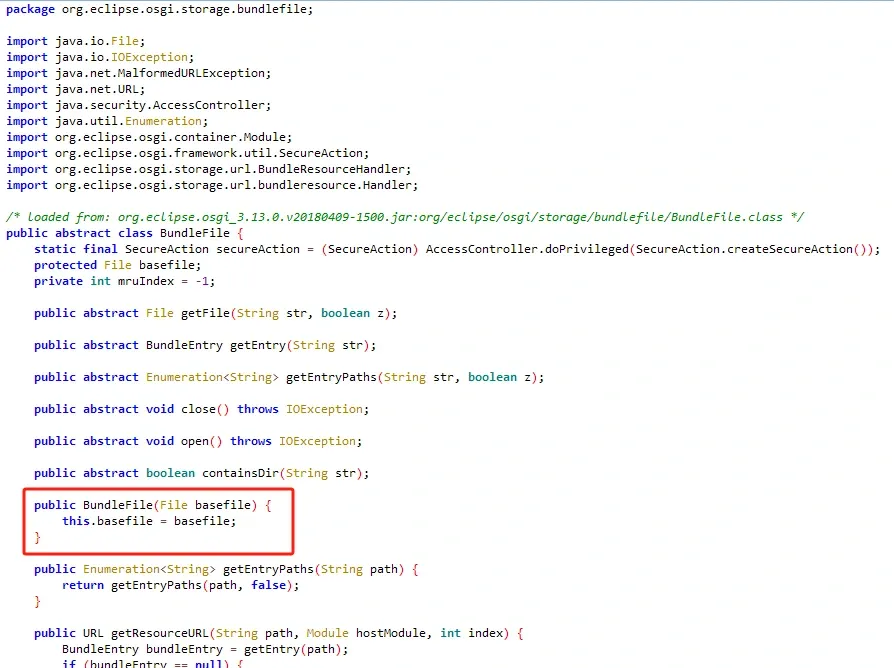Viewport: 894px width, 668px height.
Task: Click getEntryPaths(String path) method name
Action: [x=268, y=569]
